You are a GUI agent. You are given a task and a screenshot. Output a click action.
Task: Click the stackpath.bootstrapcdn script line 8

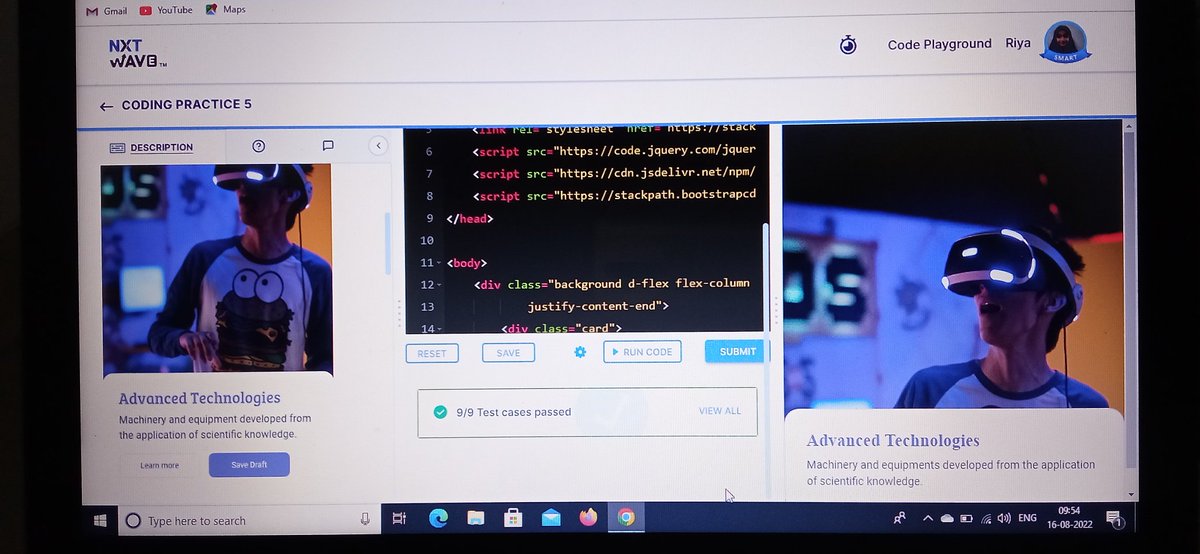(x=614, y=196)
